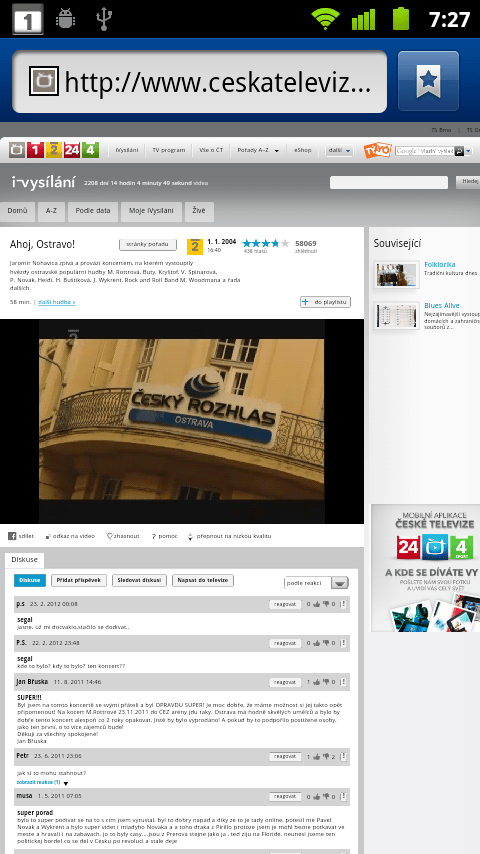Thumbs down the Petr comment
This screenshot has height=854, width=480.
point(326,757)
